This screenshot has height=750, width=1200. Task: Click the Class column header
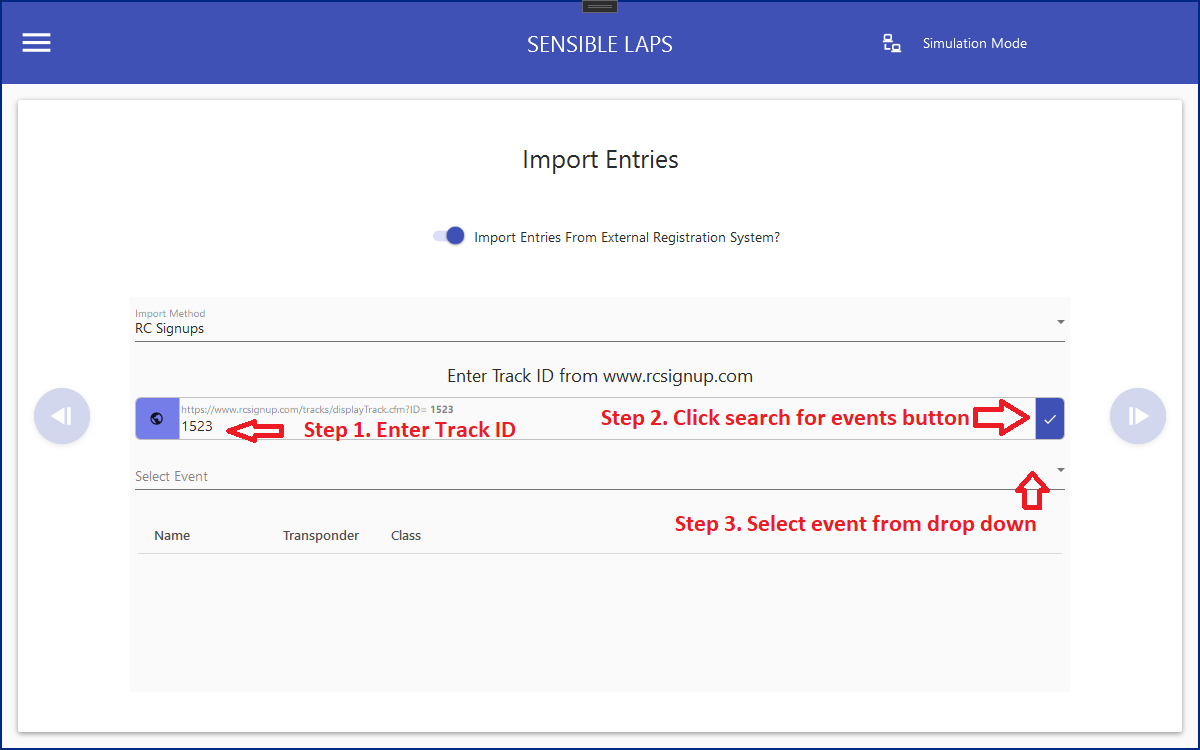click(406, 535)
